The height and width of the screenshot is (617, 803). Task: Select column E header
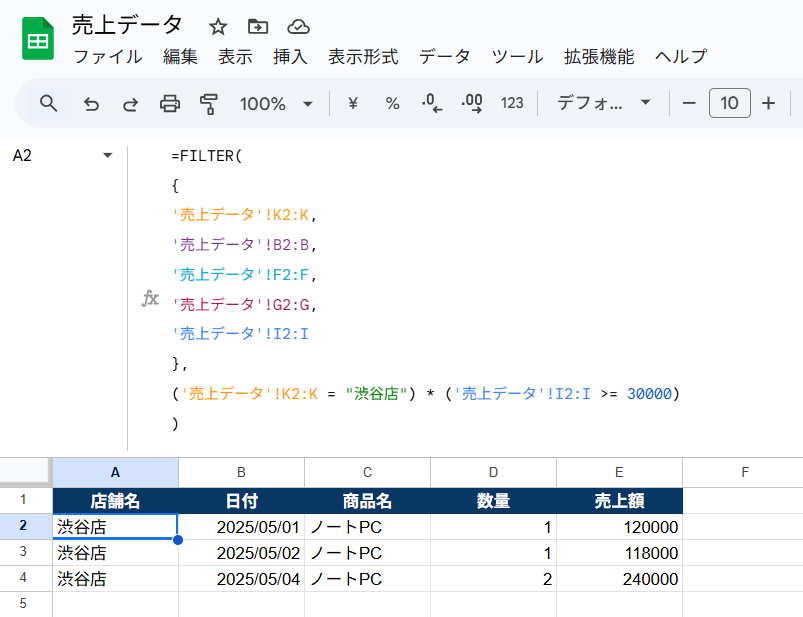[x=619, y=472]
